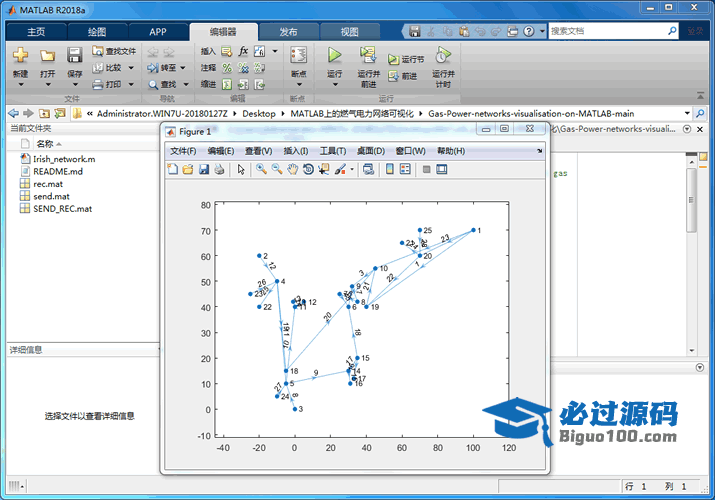Viewport: 715px width, 500px height.
Task: Click the Open folder icon in ribbon
Action: pos(47,56)
